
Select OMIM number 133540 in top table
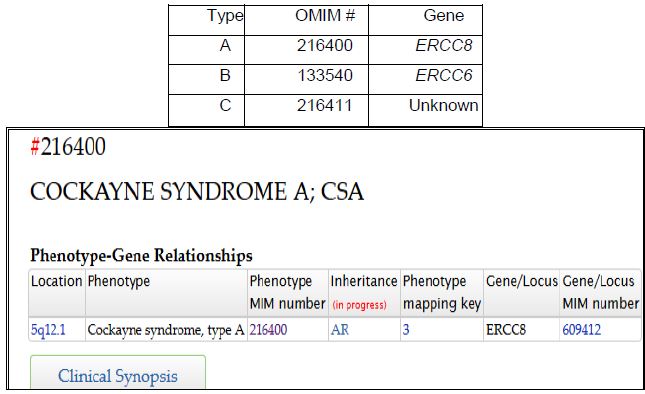(325, 75)
